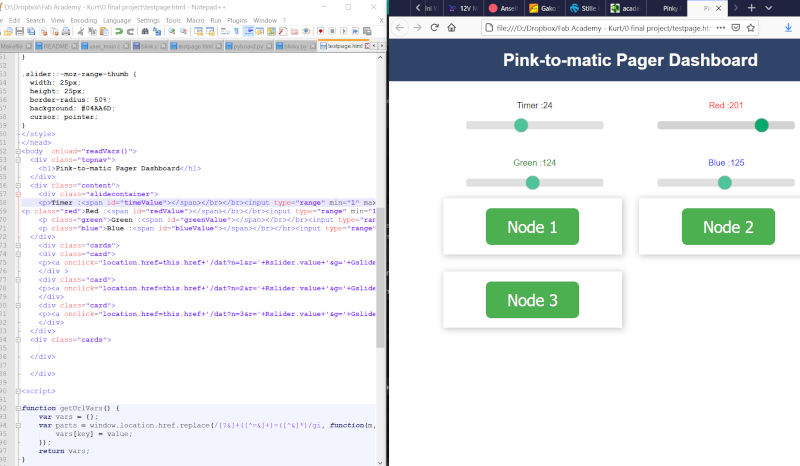Click Firefox back arrow
Screen dimensions: 800x466
click(400, 28)
